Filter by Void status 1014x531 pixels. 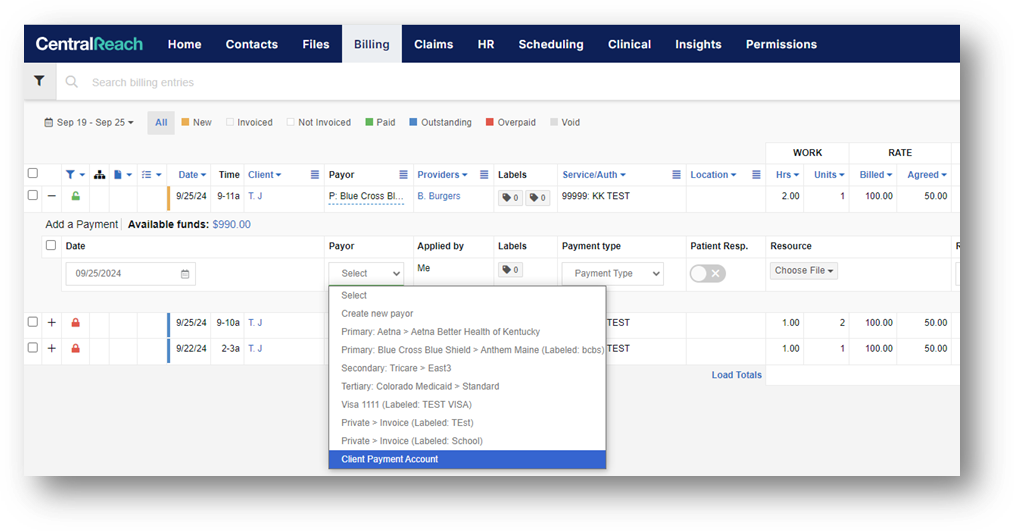coord(565,122)
